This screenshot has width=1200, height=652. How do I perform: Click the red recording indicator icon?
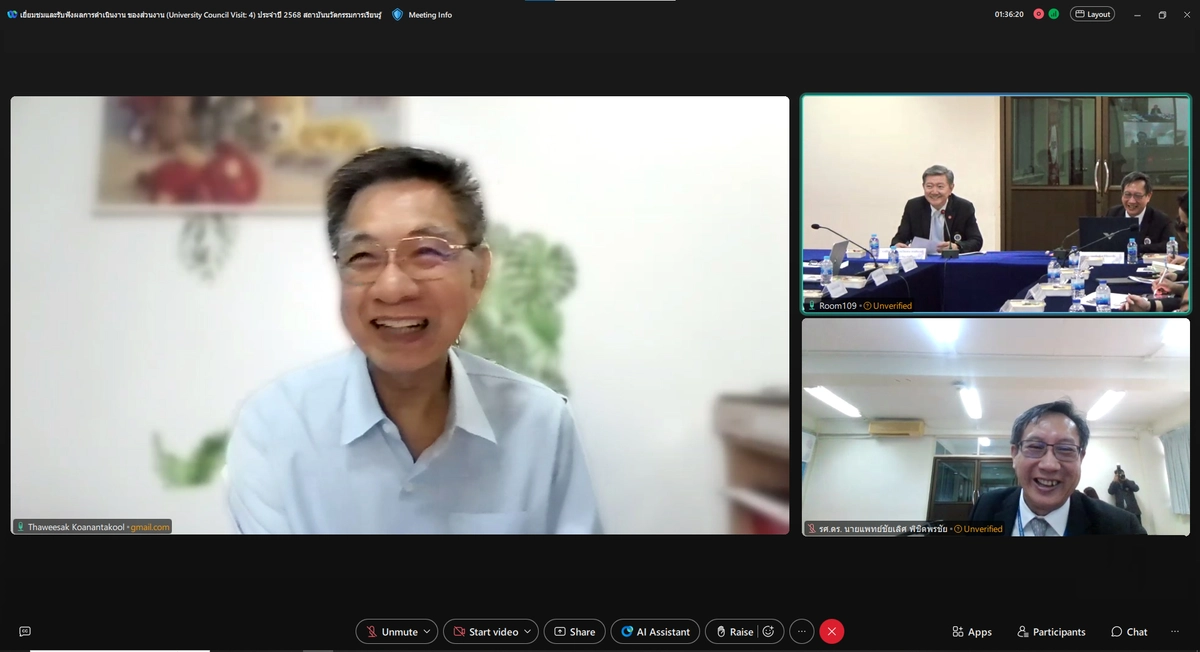(x=1038, y=14)
